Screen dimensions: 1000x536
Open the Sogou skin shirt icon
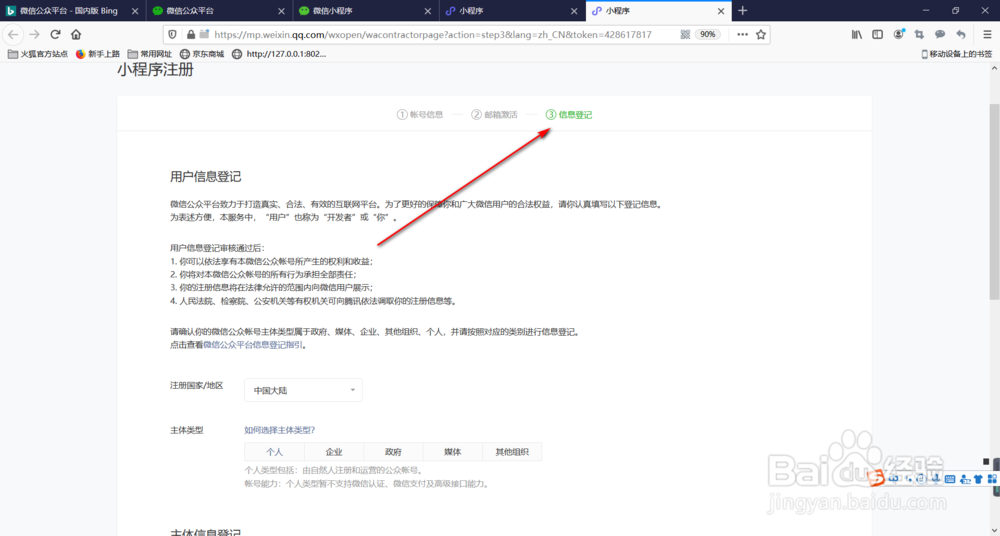point(978,479)
